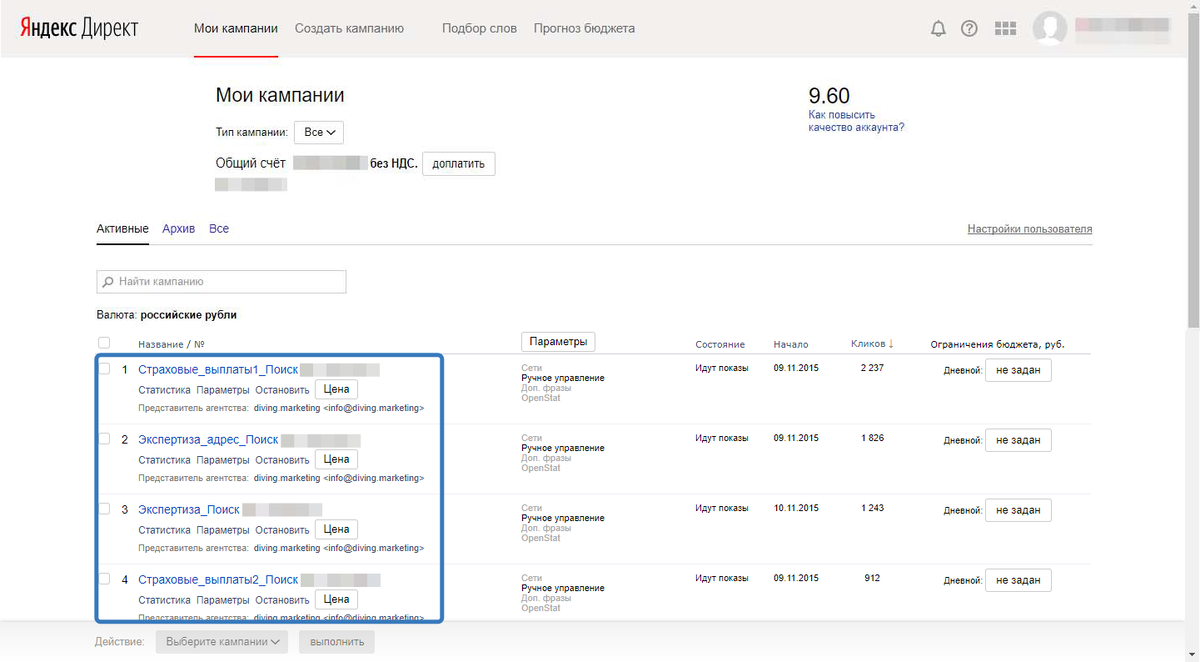Open Статистика for Экспертиза_Поиск
1200x662 pixels.
coord(164,530)
